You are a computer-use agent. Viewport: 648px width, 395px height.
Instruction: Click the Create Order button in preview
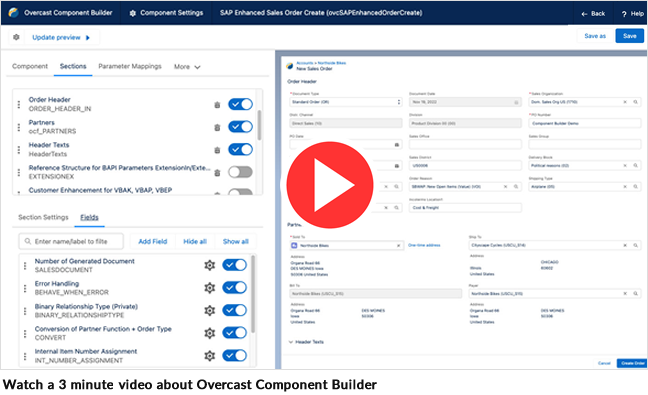(632, 363)
